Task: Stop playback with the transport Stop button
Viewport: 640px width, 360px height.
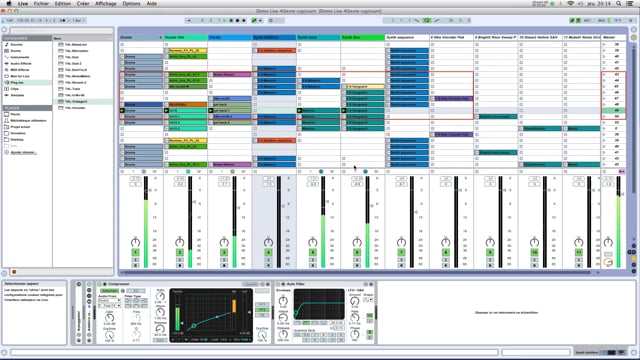Action: pyautogui.click(x=231, y=20)
